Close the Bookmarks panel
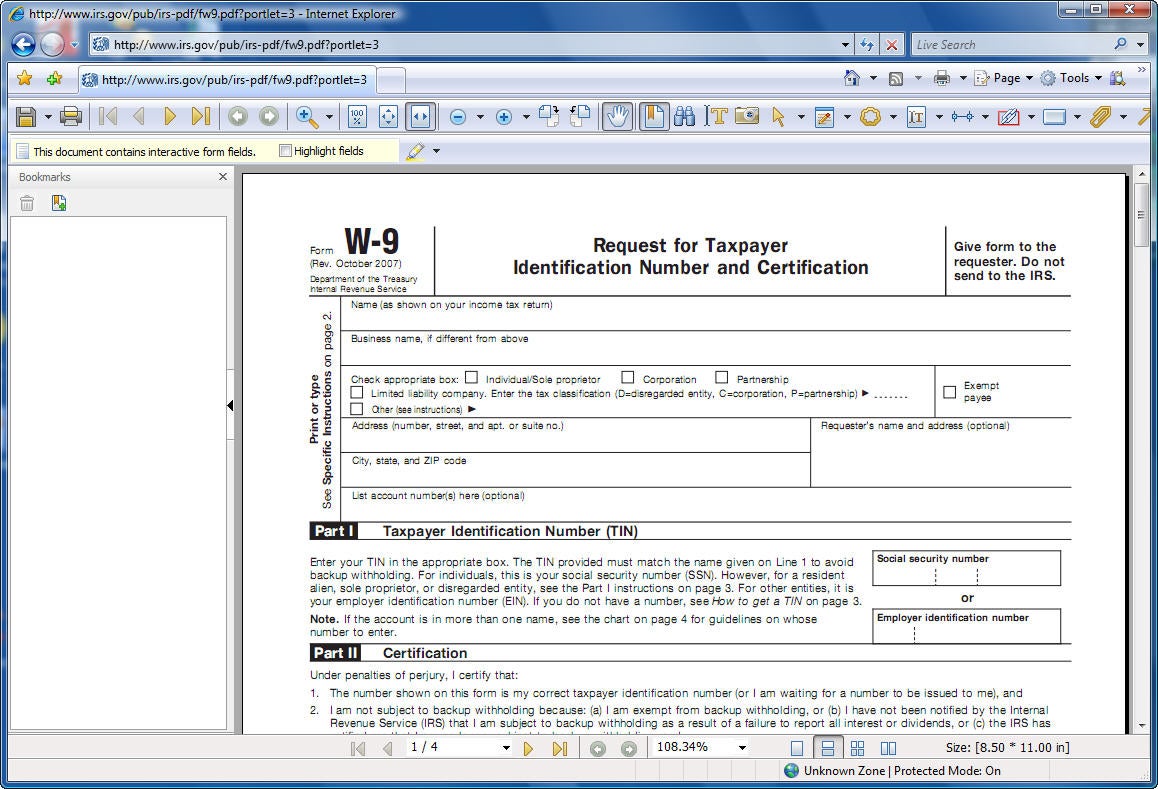Viewport: 1158px width, 789px height. click(x=223, y=177)
